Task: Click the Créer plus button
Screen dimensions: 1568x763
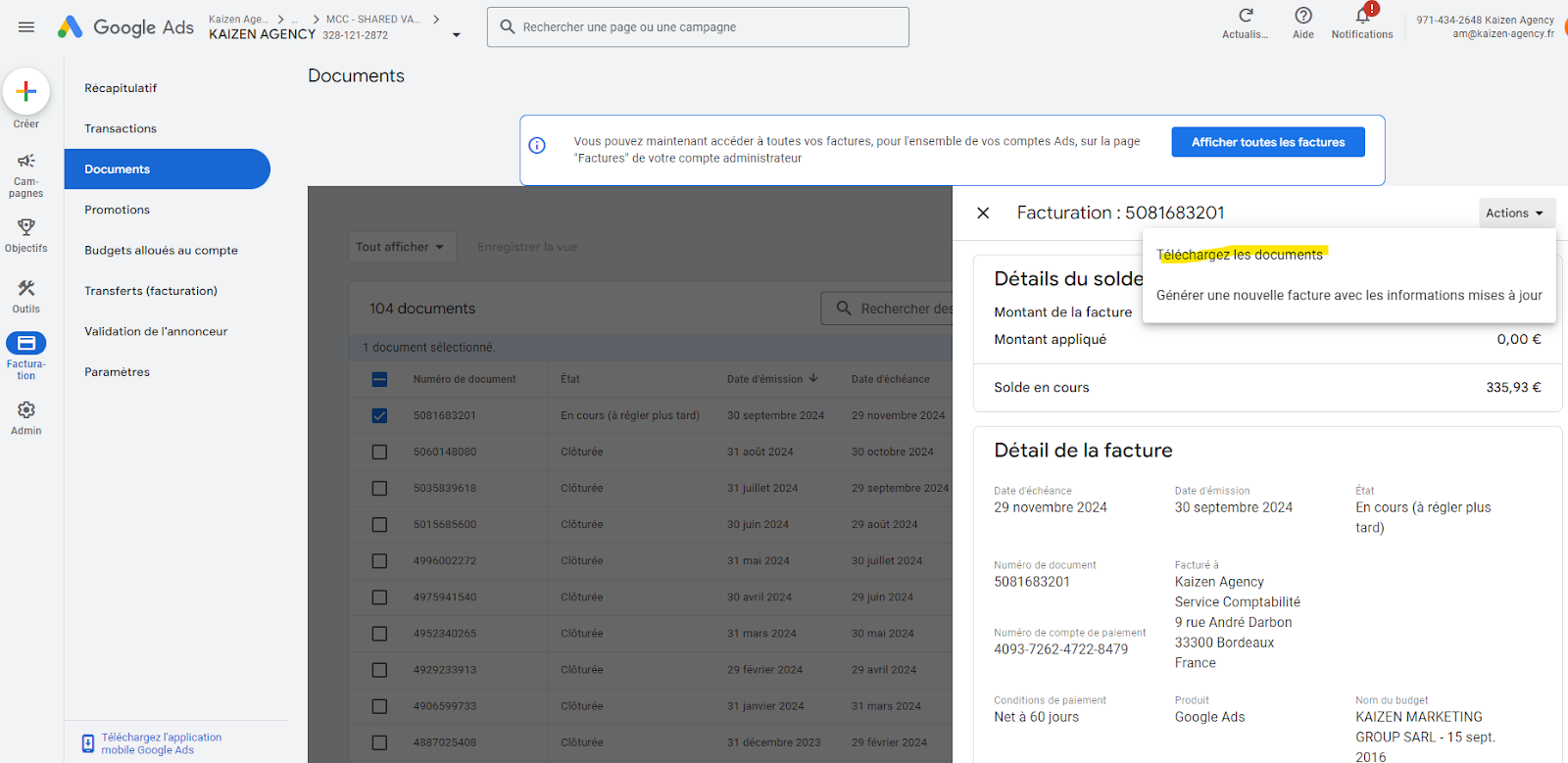Action: (x=26, y=92)
